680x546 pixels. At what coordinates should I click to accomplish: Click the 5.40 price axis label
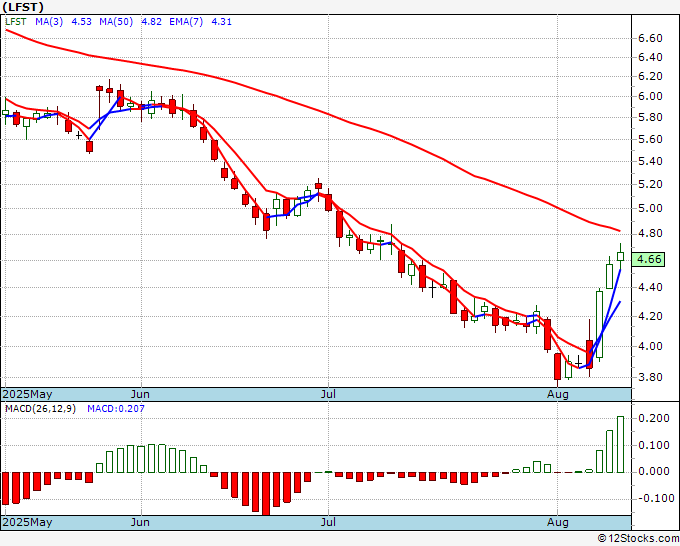tap(650, 161)
